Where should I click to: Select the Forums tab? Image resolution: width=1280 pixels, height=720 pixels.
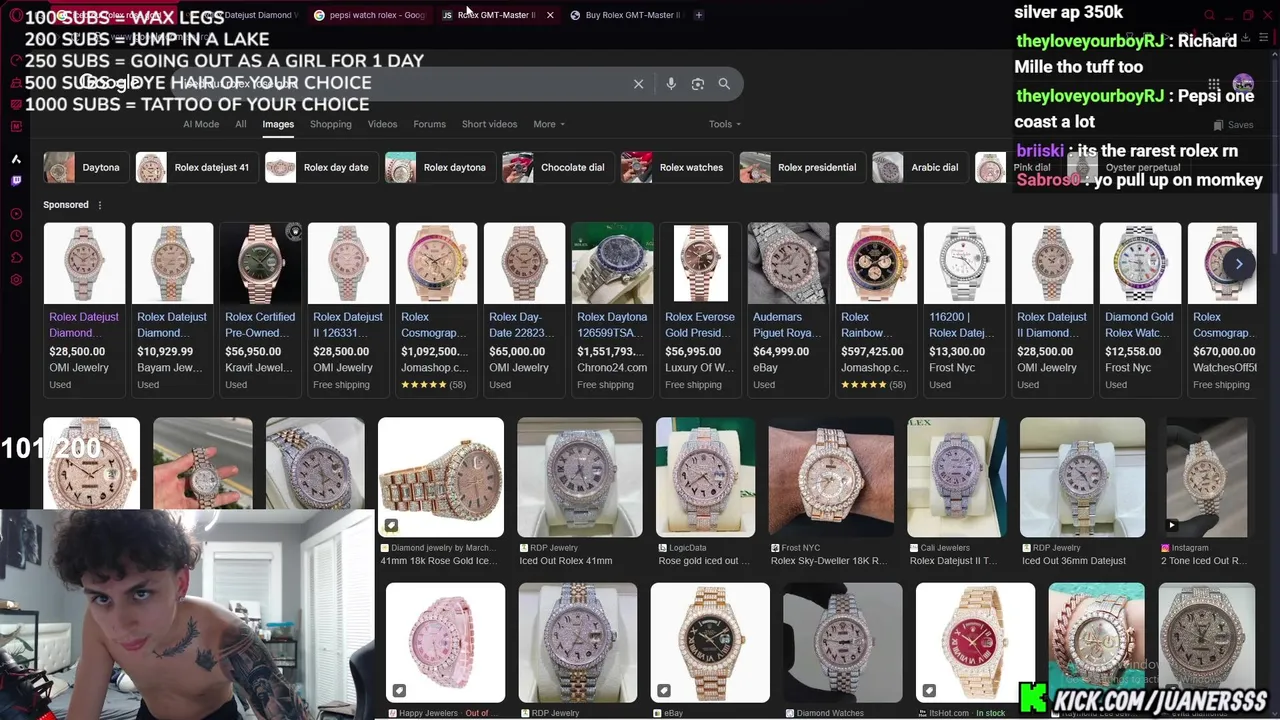pos(430,124)
